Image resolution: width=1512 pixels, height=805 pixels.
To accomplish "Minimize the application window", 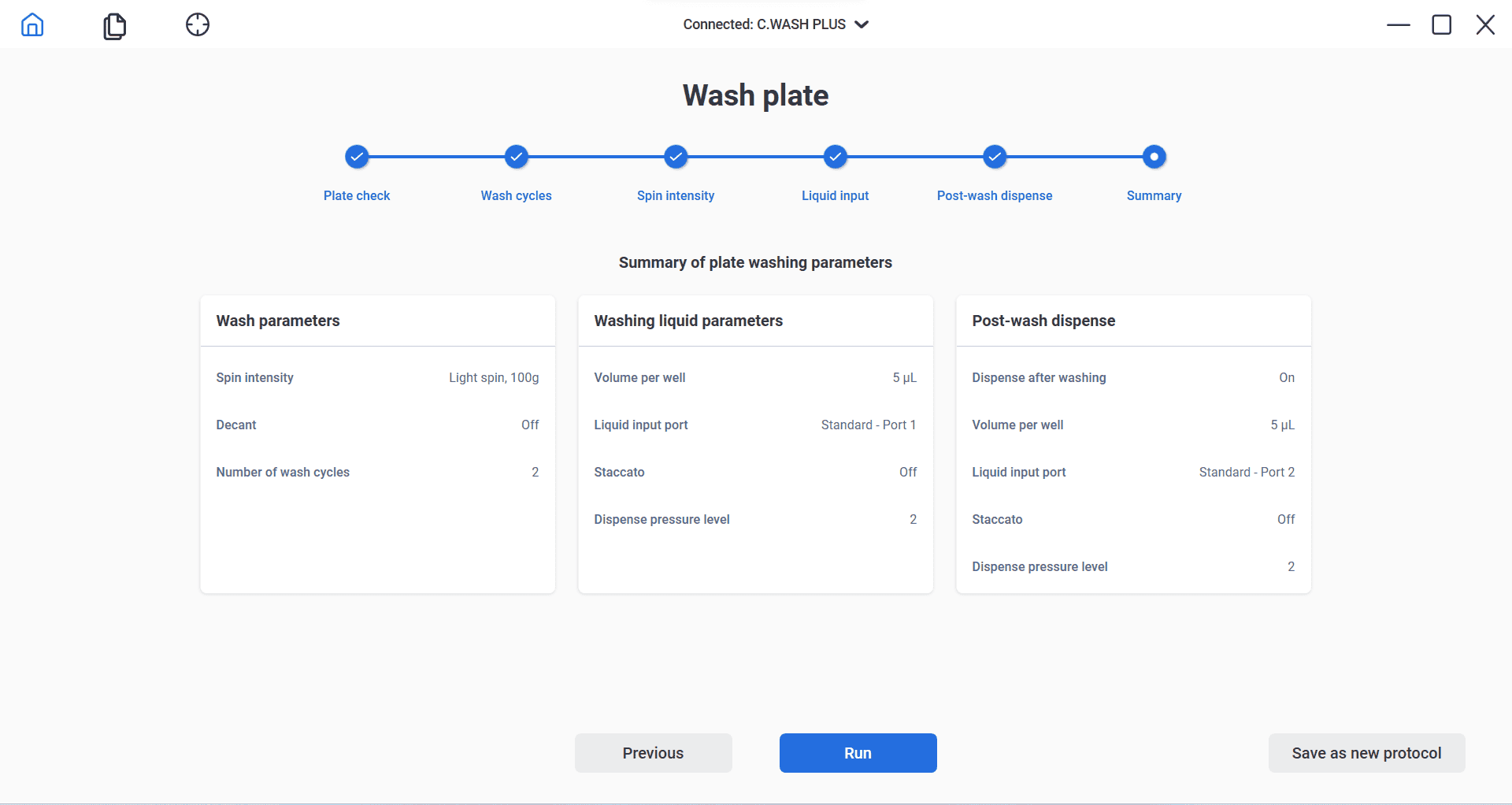I will (x=1399, y=25).
